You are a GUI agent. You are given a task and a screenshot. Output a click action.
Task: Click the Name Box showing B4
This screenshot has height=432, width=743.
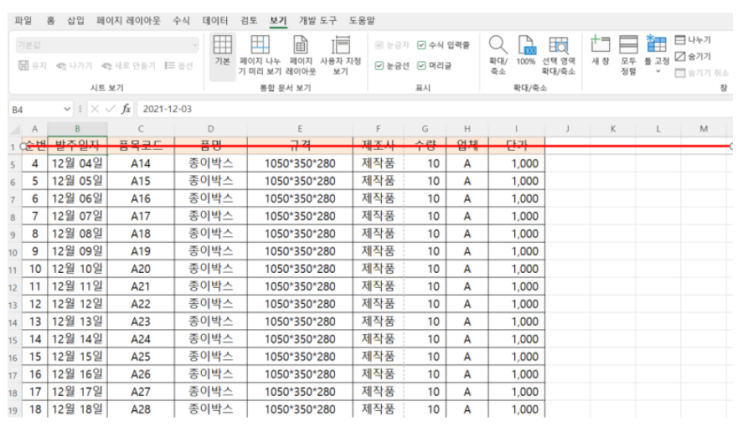click(x=36, y=109)
